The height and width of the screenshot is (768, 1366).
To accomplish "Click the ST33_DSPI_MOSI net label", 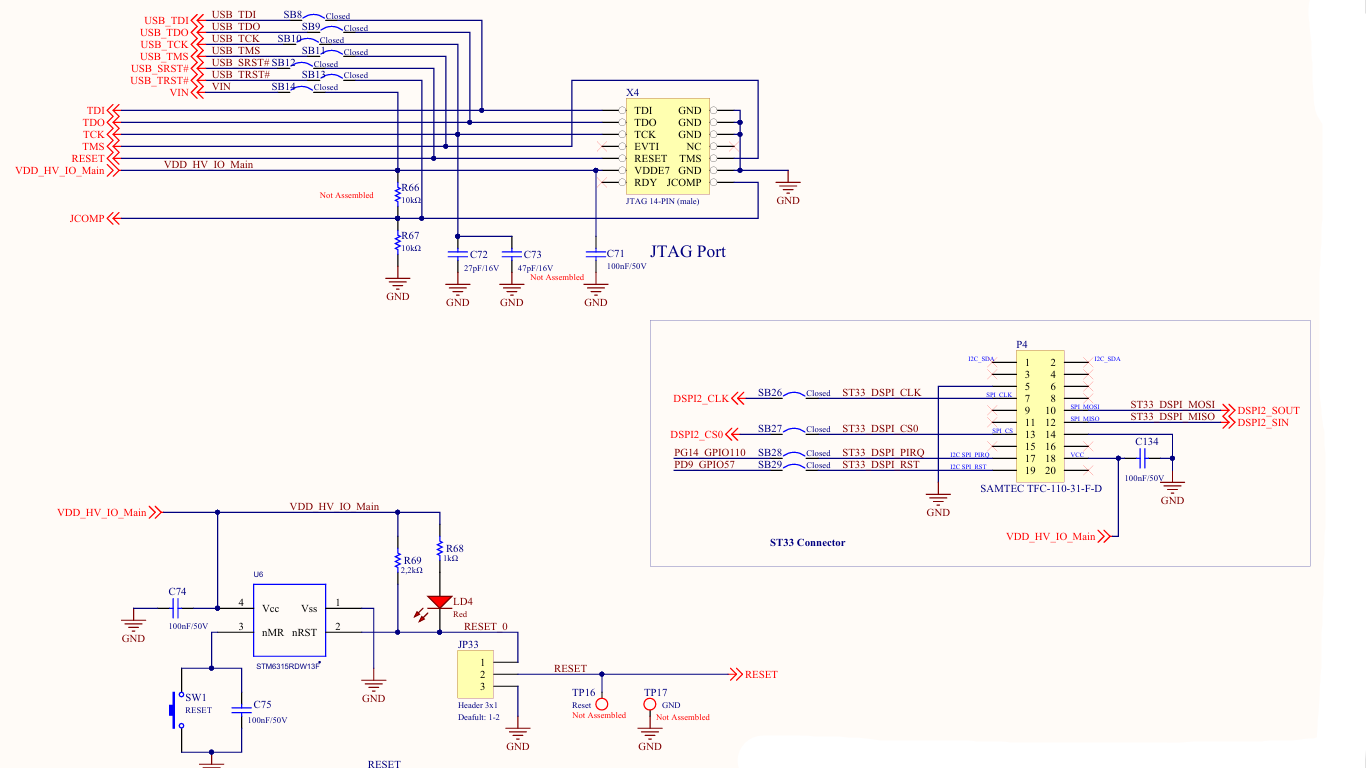I will pyautogui.click(x=1172, y=404).
